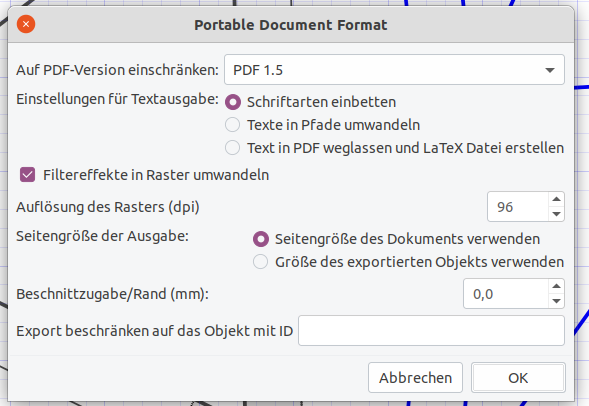Click the Portable Document Format title bar
Screen dimensions: 589x406
click(291, 25)
